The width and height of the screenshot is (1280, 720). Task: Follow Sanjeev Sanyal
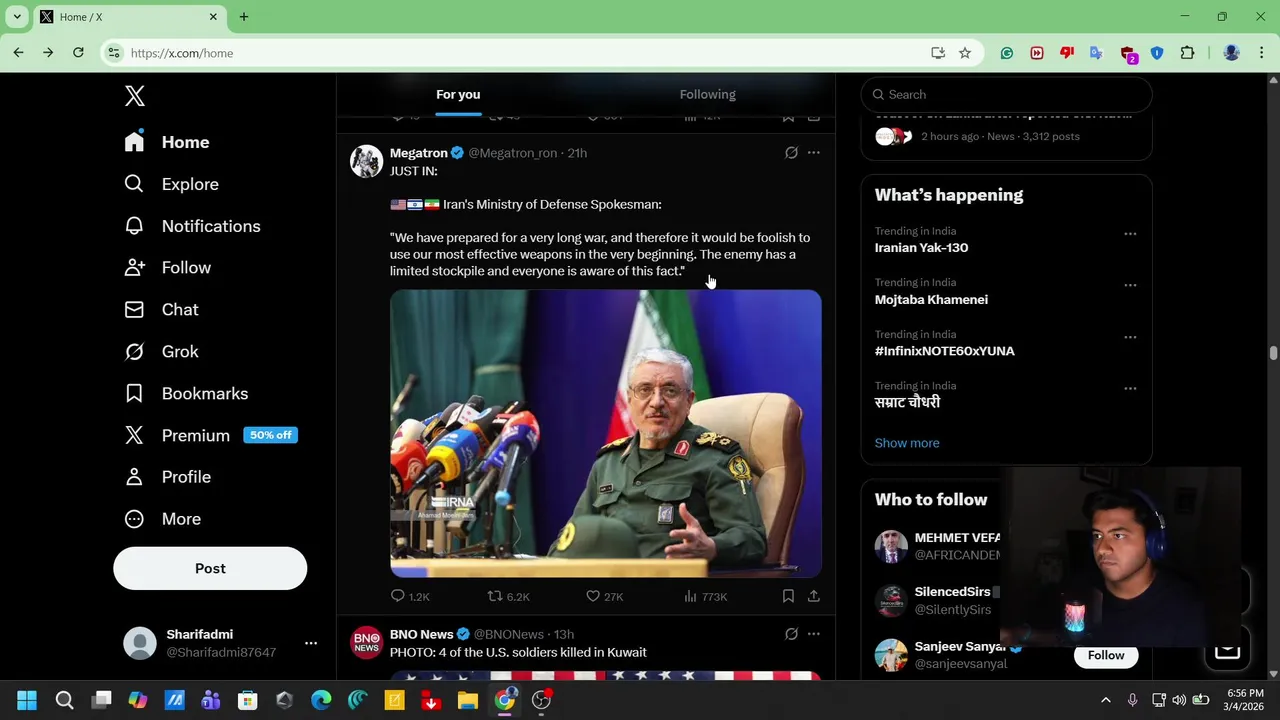[x=1106, y=655]
